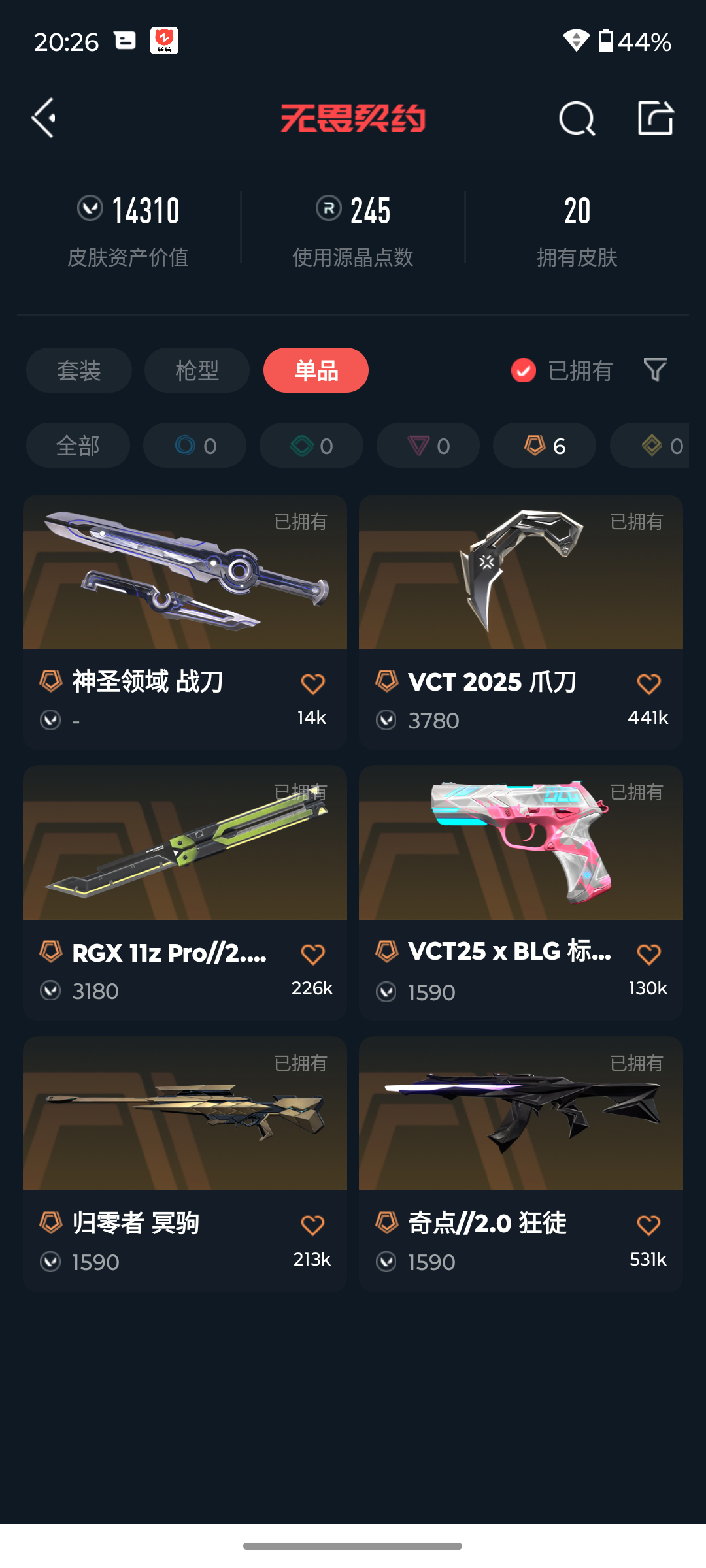Favorite the 神圣领域 战刀 heart icon
Image resolution: width=706 pixels, height=1568 pixels.
coord(312,684)
